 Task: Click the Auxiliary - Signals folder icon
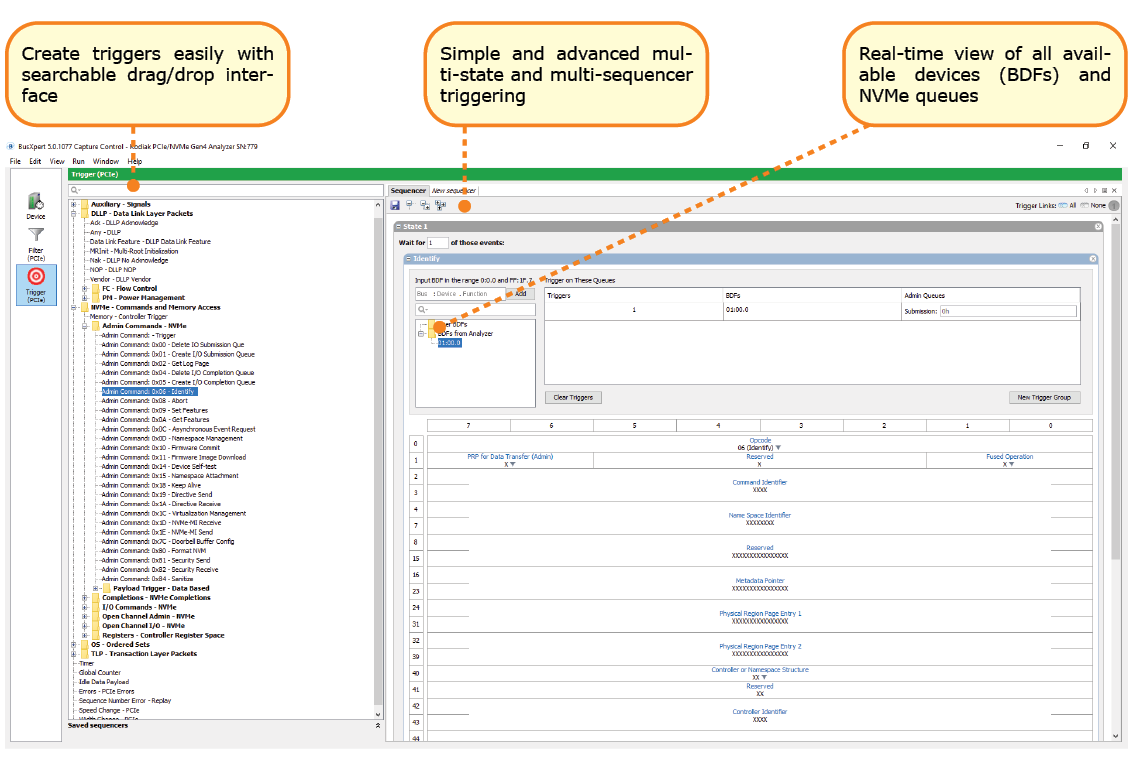pos(84,204)
